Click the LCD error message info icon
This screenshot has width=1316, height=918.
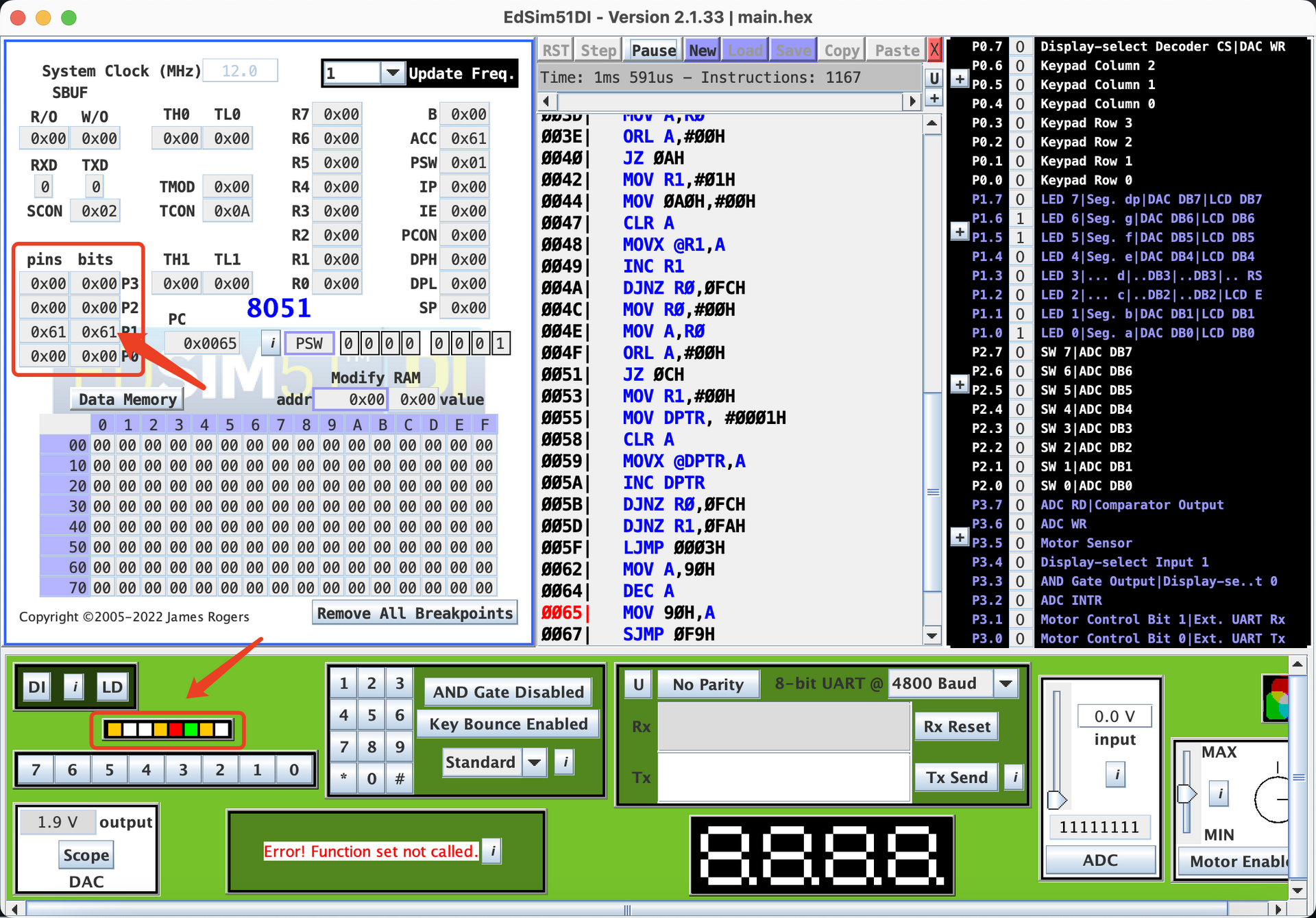pos(492,852)
